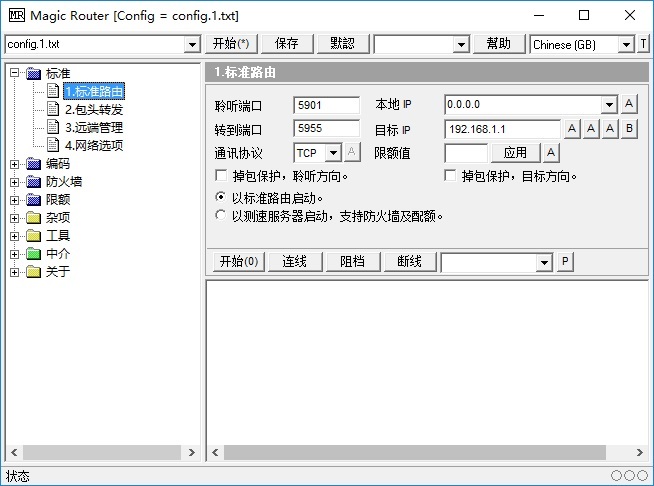The width and height of the screenshot is (654, 486).
Task: Click the B button after 目标 IP field
Action: pos(629,128)
